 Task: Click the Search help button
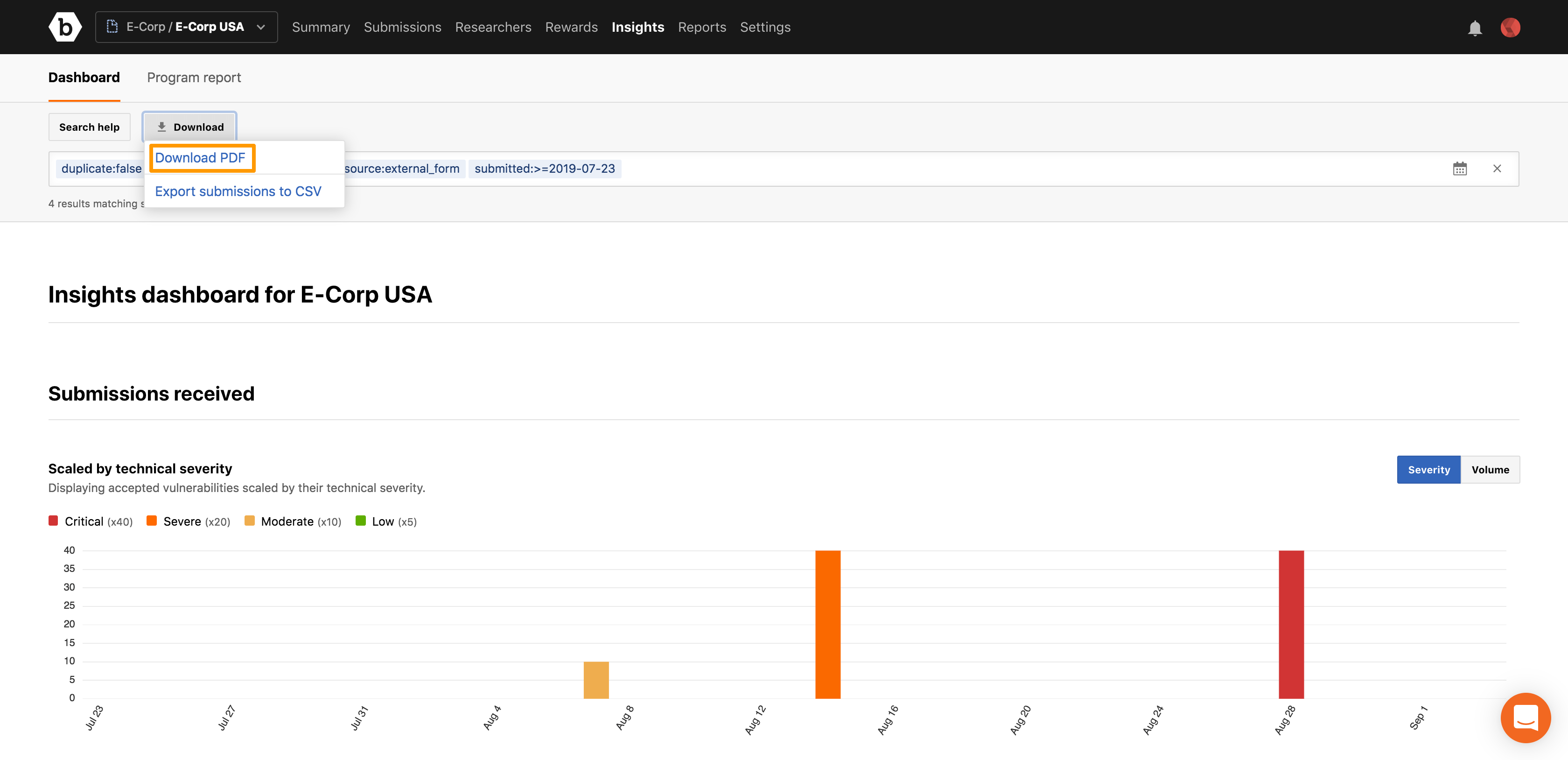click(x=89, y=127)
